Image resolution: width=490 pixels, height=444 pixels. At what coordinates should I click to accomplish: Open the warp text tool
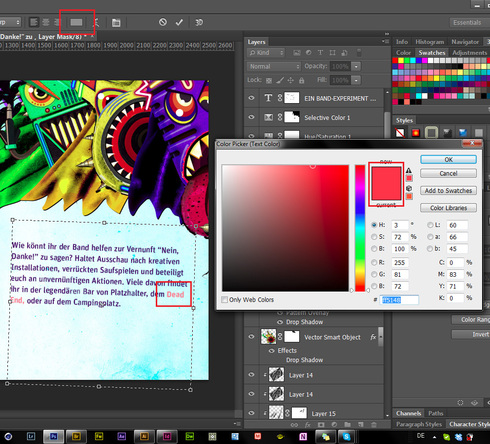click(x=96, y=22)
